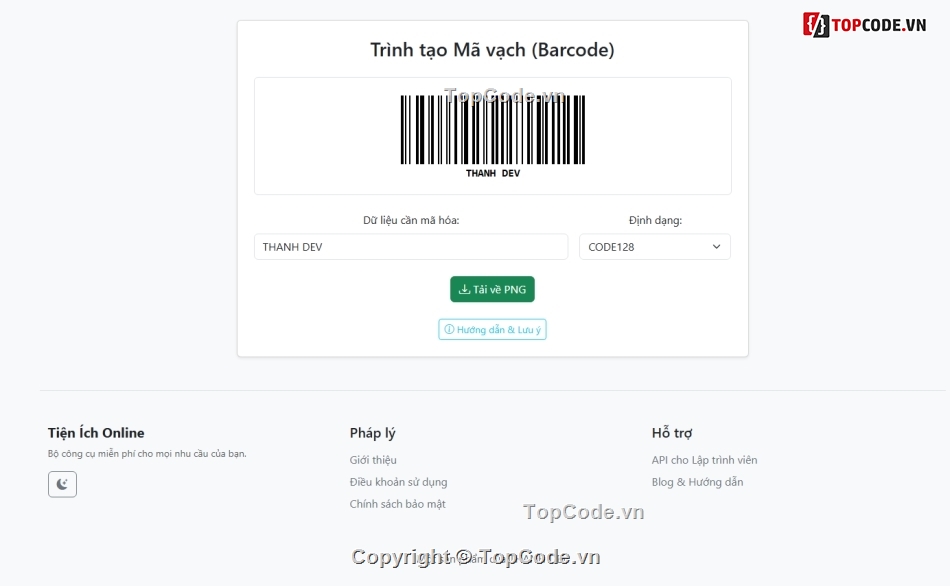Open the Chính sách bảo mật link
950x586 pixels.
tap(397, 504)
